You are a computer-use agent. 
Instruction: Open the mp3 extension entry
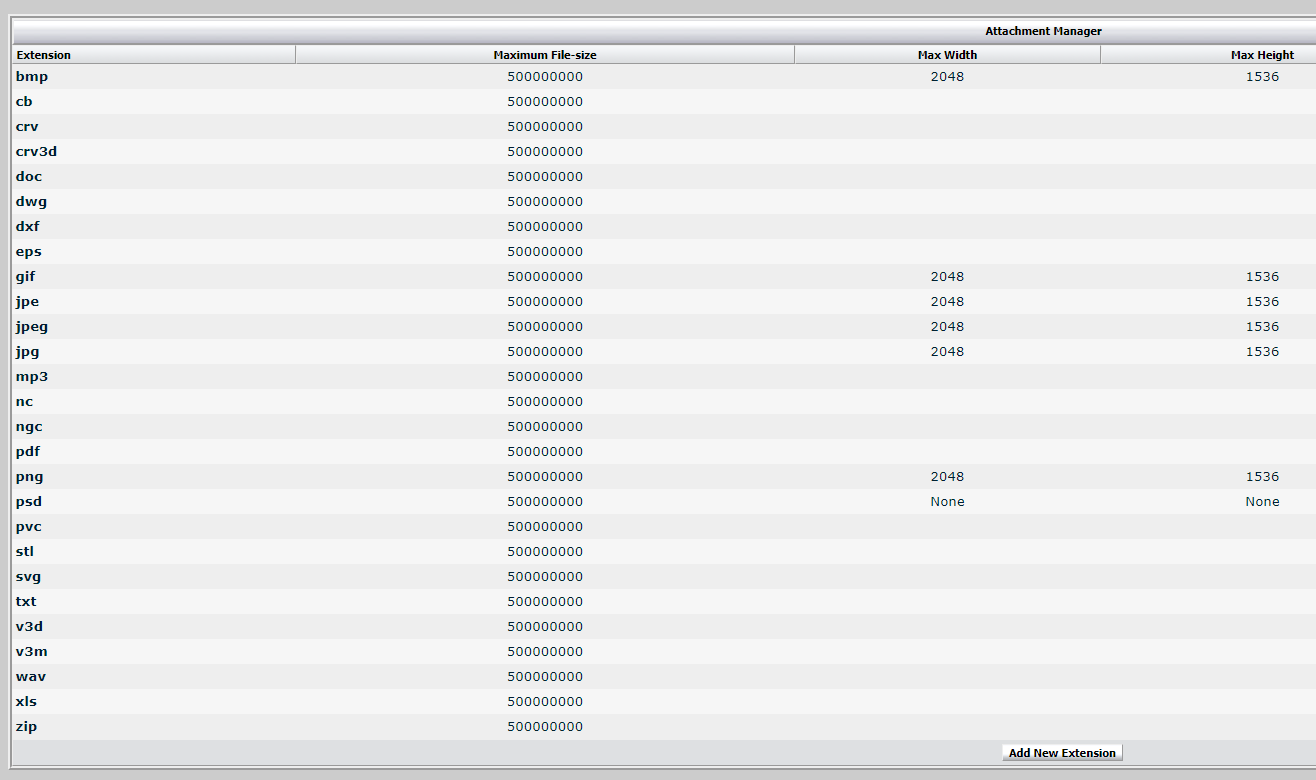(x=32, y=377)
